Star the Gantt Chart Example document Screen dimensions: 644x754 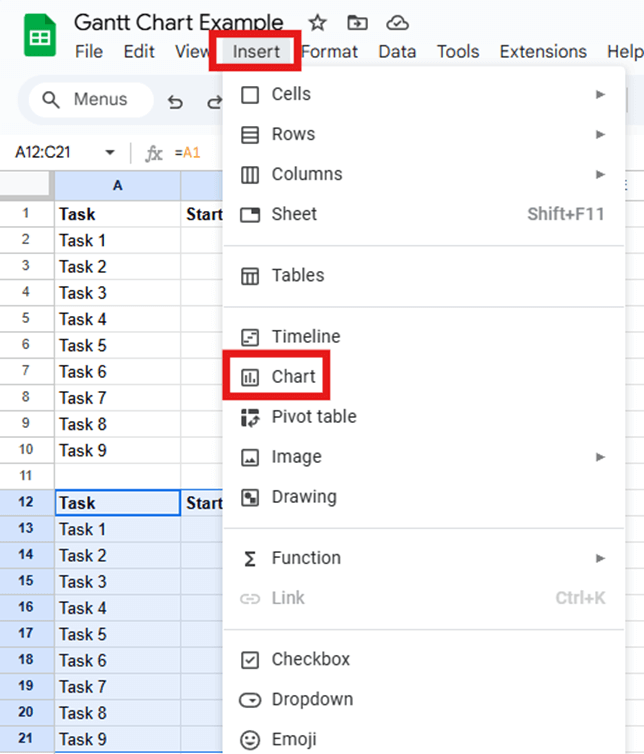[317, 23]
